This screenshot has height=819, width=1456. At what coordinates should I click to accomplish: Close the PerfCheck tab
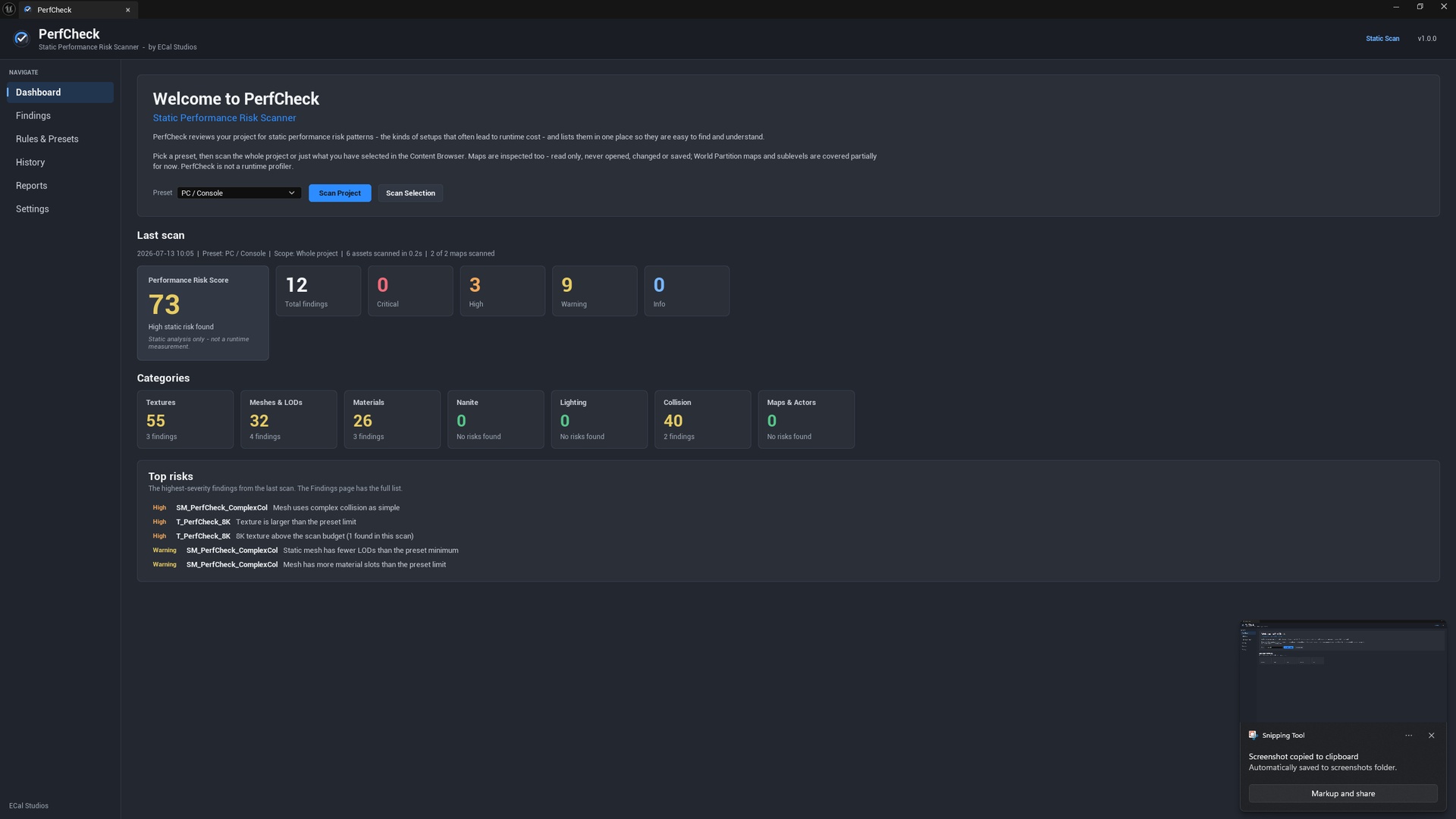[128, 10]
